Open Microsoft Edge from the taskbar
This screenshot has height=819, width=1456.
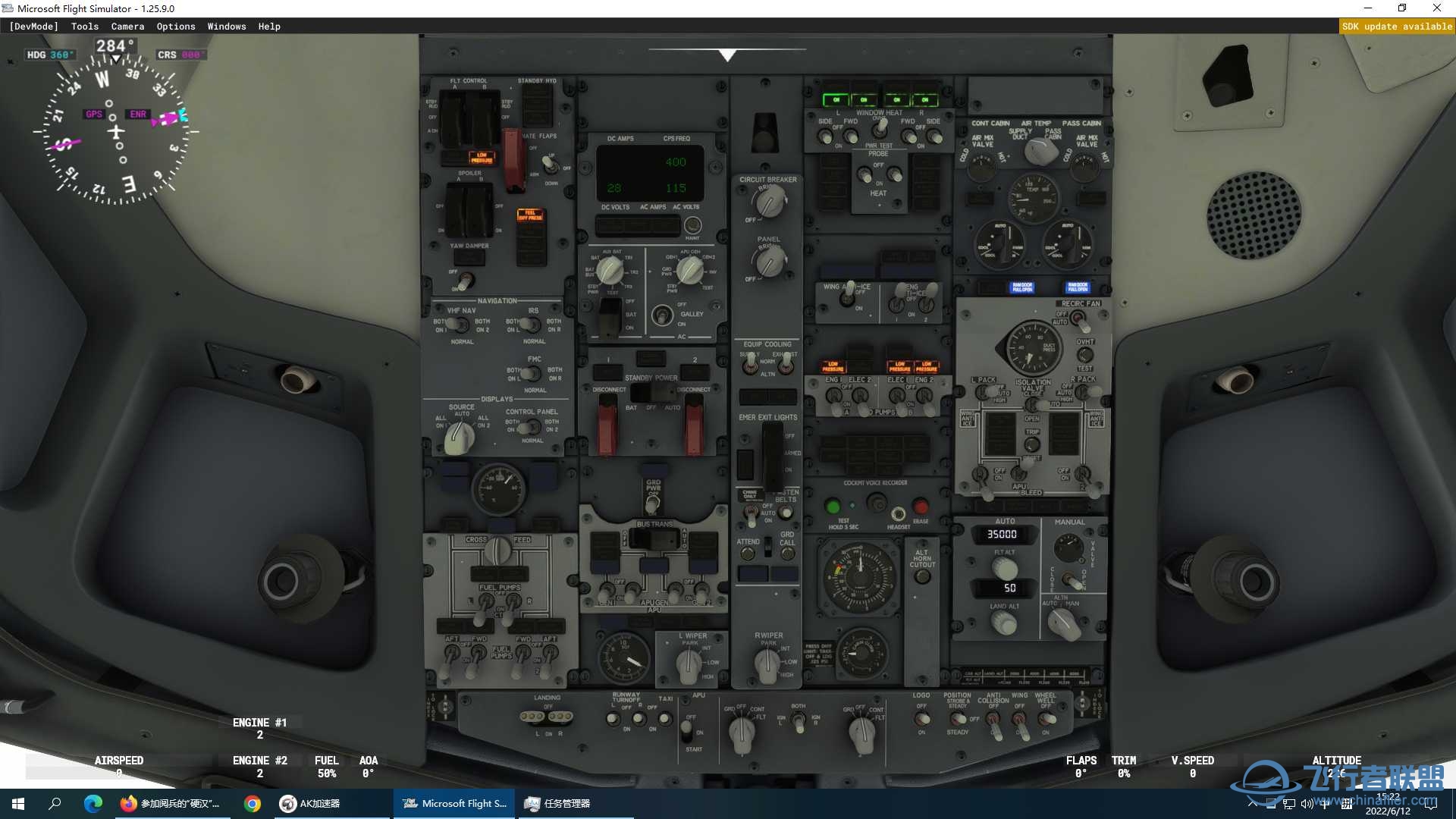tap(93, 804)
